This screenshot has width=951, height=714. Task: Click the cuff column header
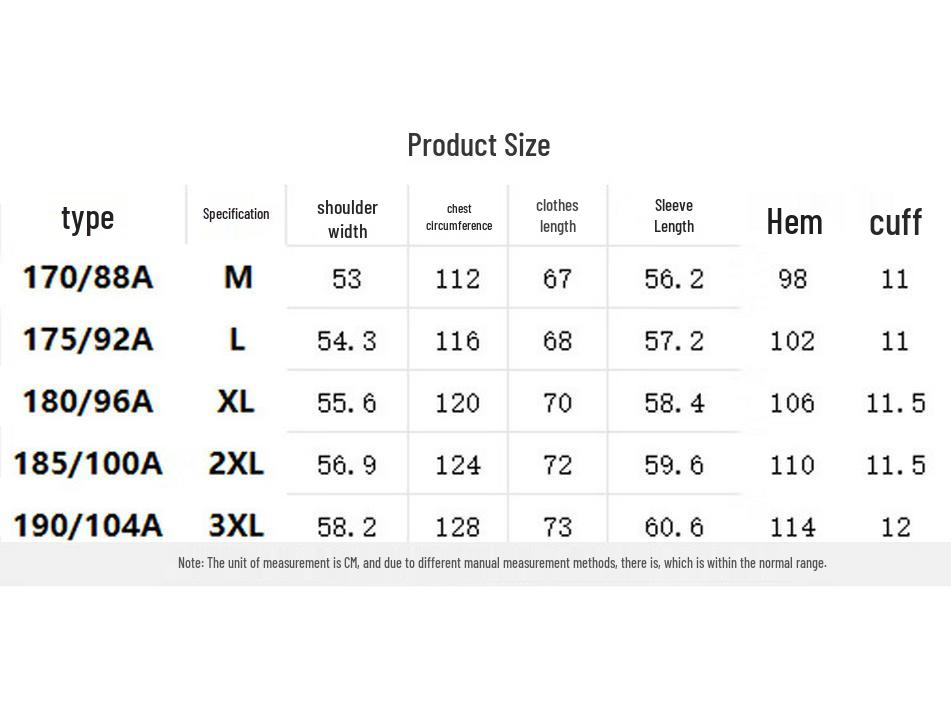click(895, 222)
